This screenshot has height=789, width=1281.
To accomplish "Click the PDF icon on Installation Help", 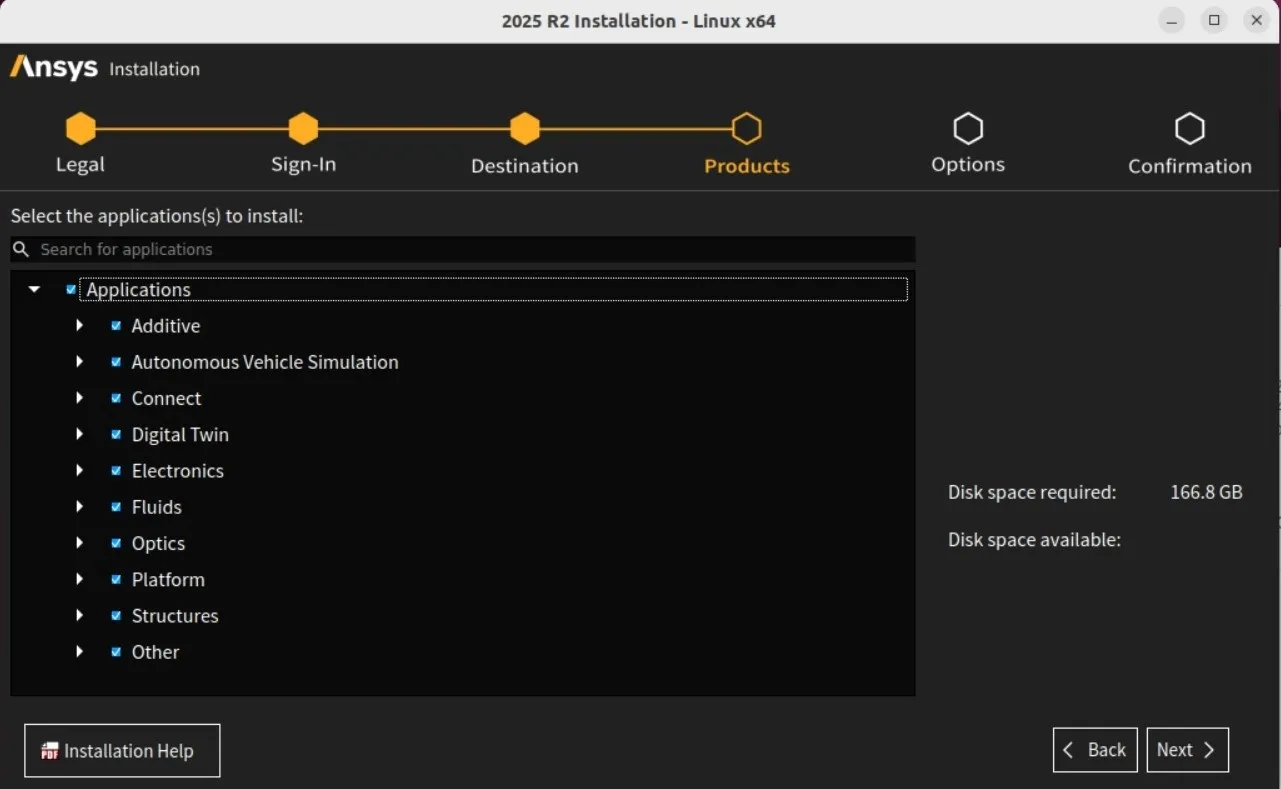I will (x=50, y=751).
